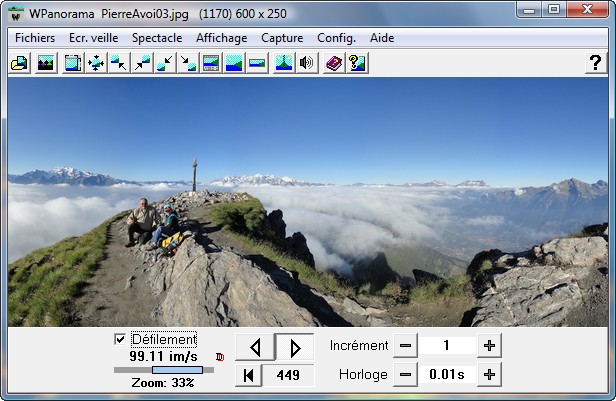Click the full-screen frame toolbar icon
Screen dimensions: 616x401
tap(72, 63)
